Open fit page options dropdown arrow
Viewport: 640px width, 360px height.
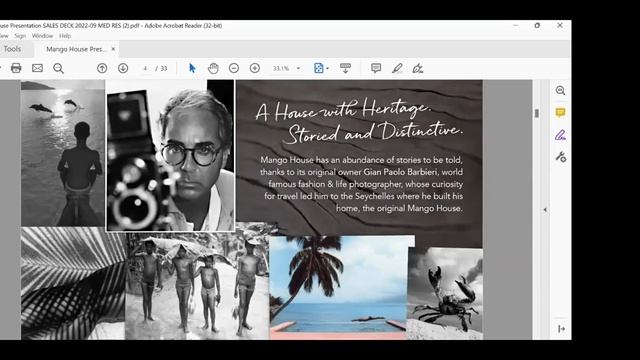pos(327,68)
